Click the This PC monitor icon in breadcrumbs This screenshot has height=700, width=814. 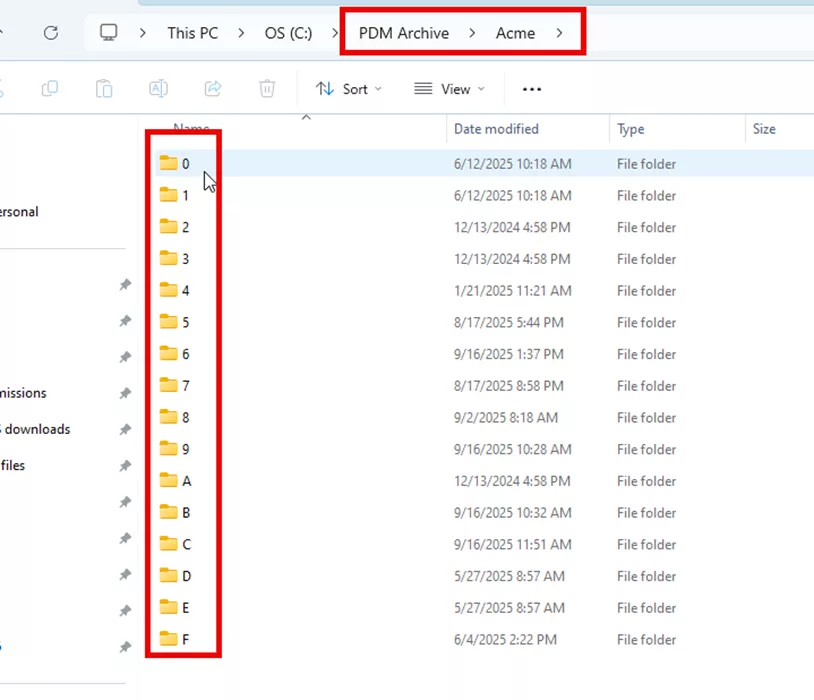(108, 32)
